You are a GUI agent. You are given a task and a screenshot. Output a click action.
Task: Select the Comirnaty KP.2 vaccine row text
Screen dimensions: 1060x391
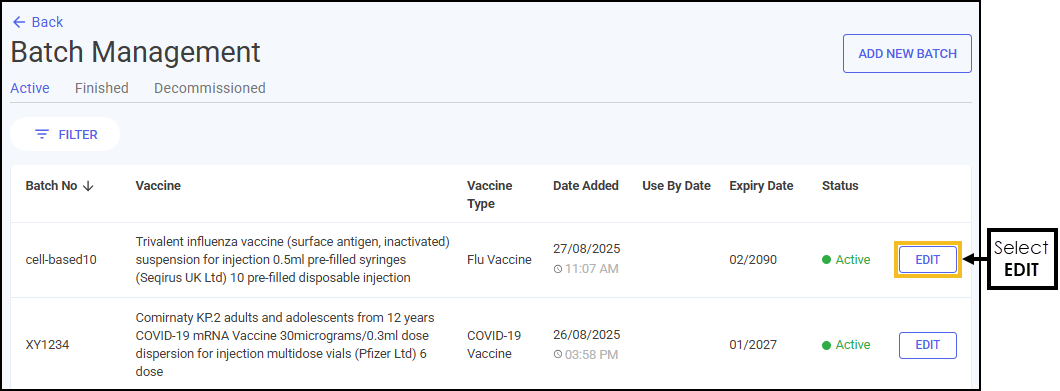[286, 345]
